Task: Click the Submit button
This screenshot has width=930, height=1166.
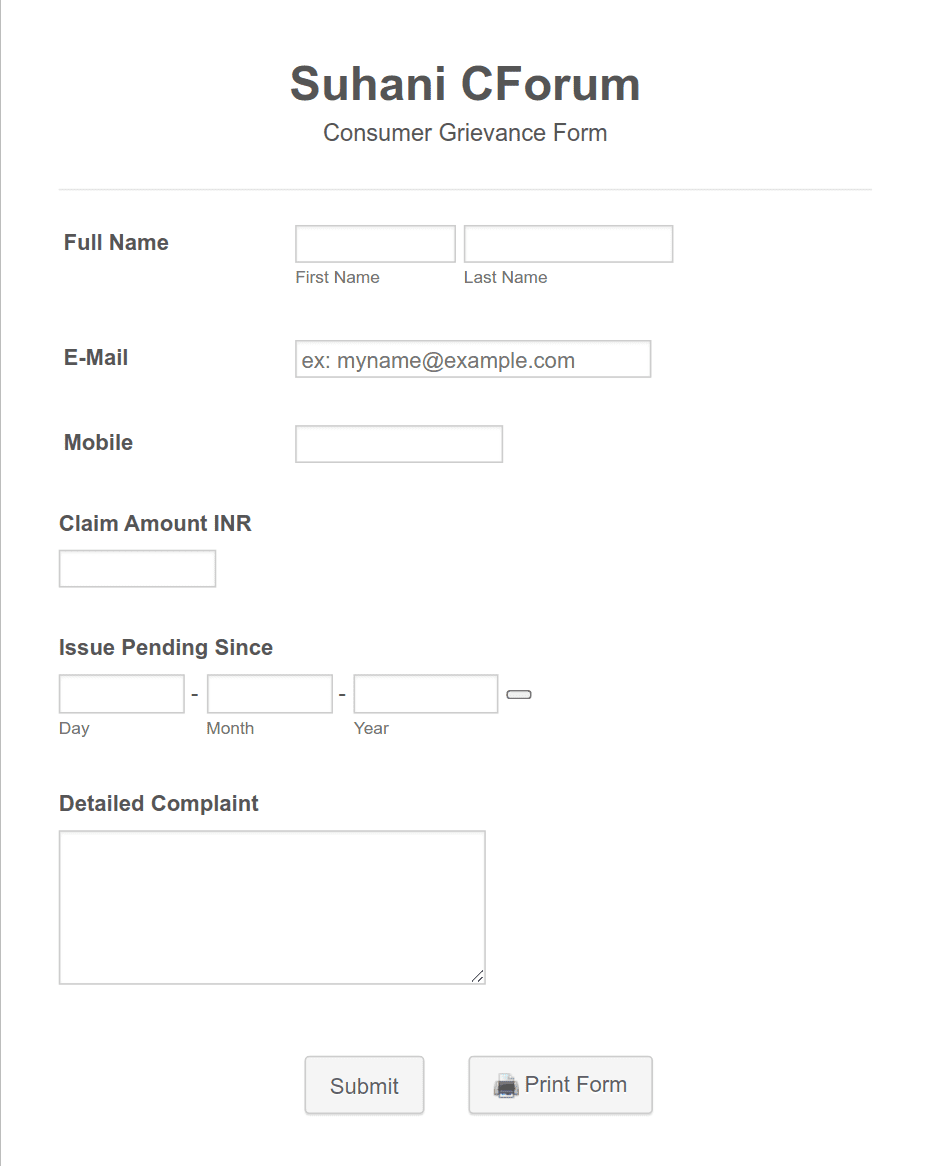Action: (364, 1085)
